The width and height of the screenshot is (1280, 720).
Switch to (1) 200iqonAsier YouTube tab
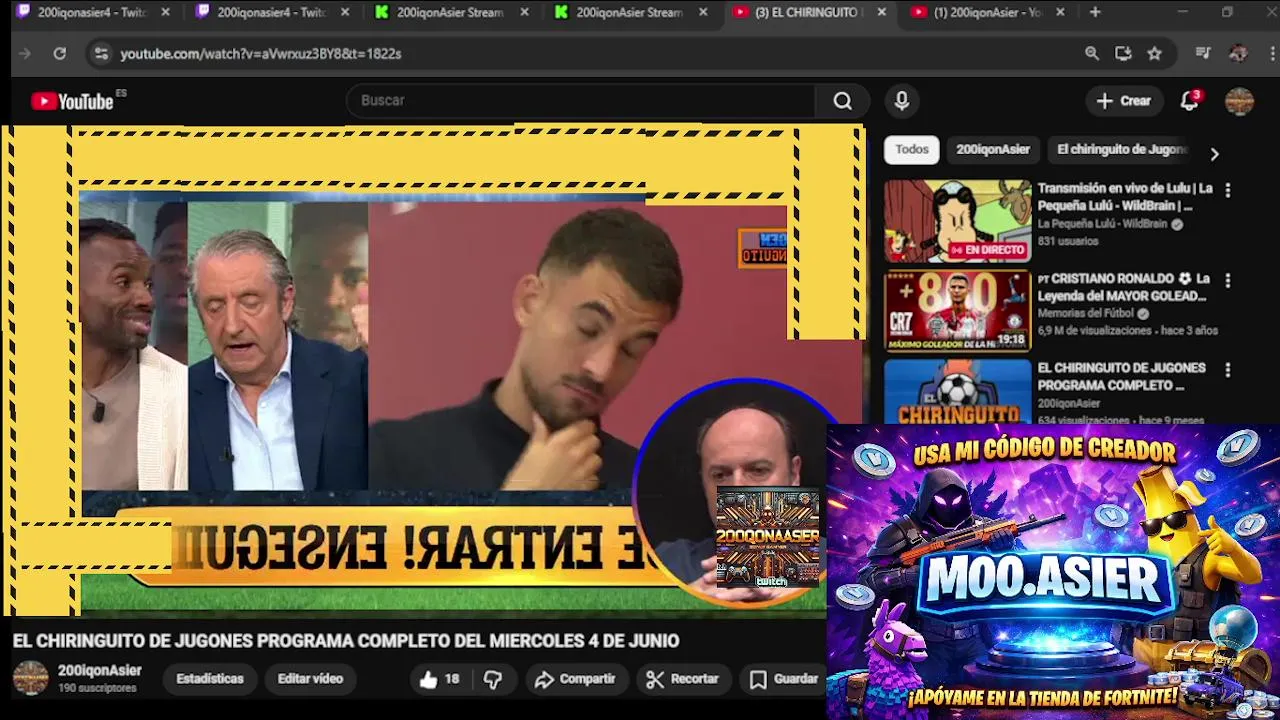click(987, 13)
